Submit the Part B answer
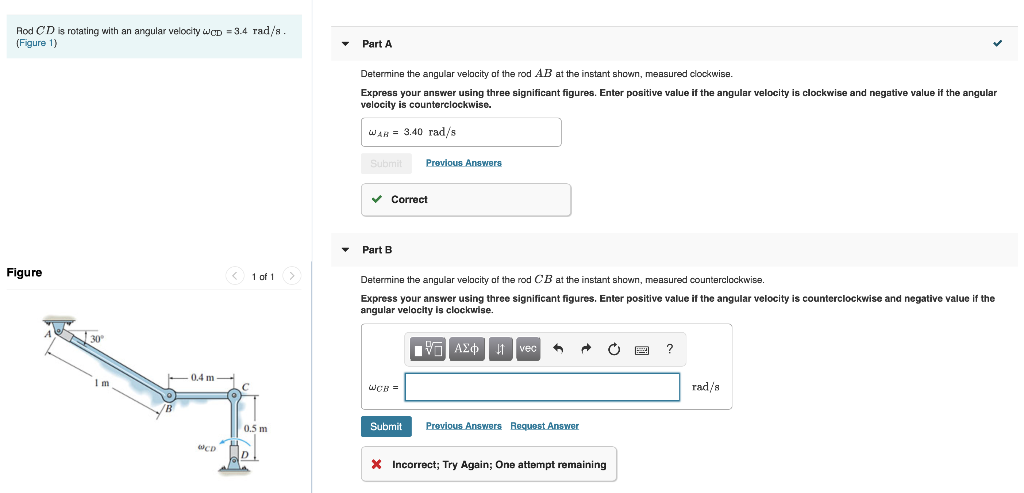The image size is (1024, 493). [x=386, y=426]
